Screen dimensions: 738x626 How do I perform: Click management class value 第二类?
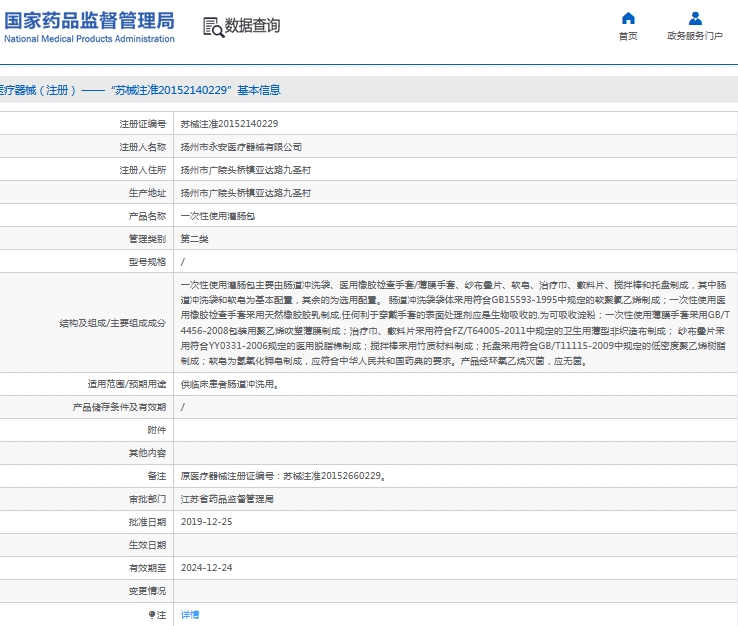click(x=194, y=239)
